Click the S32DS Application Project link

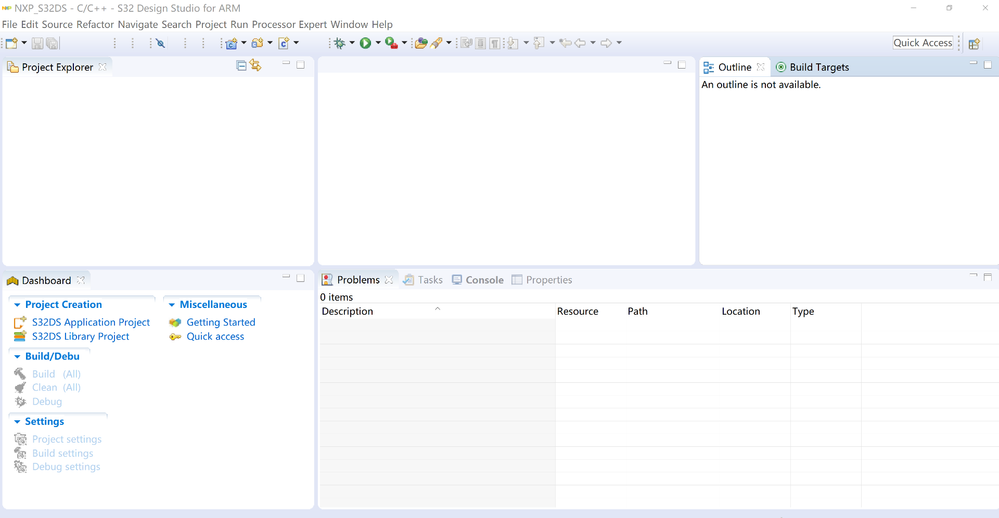(x=91, y=322)
